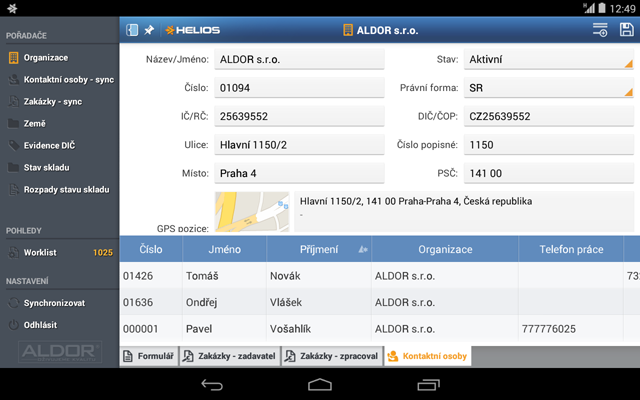Click the Číslo popisné field 1150
The height and width of the screenshot is (400, 640).
[x=549, y=145]
